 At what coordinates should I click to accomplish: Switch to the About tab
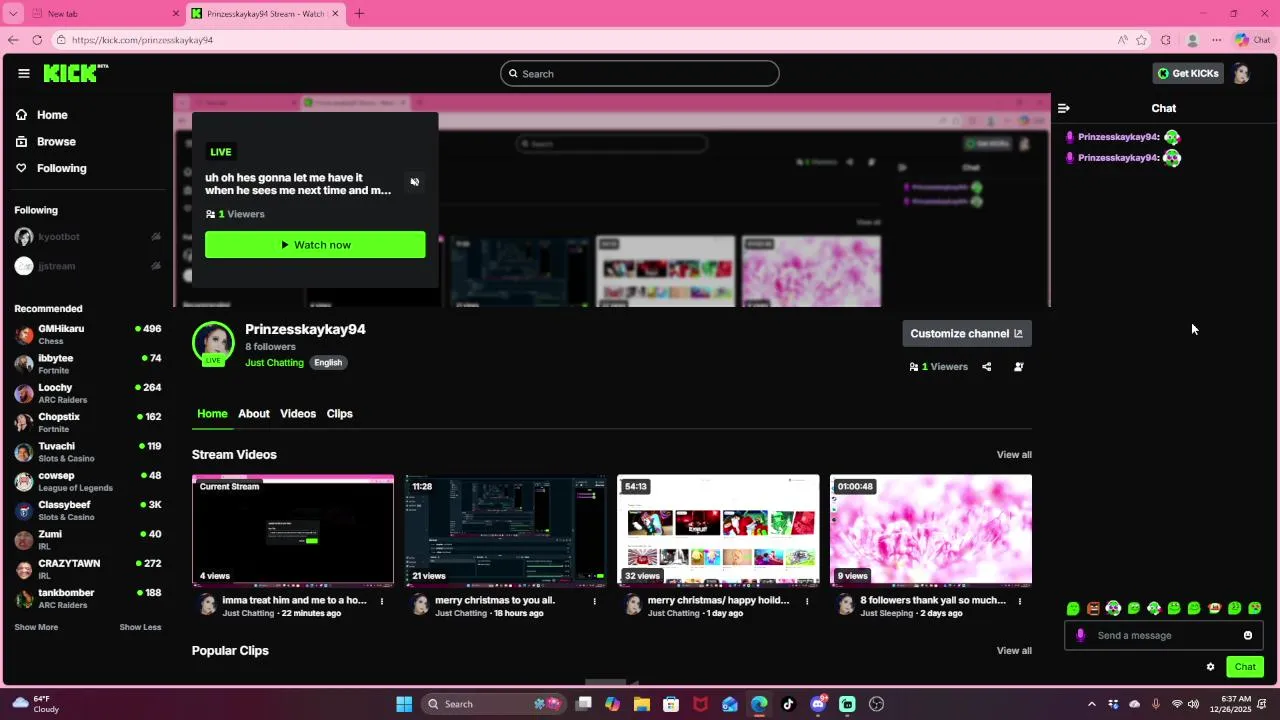(x=253, y=414)
